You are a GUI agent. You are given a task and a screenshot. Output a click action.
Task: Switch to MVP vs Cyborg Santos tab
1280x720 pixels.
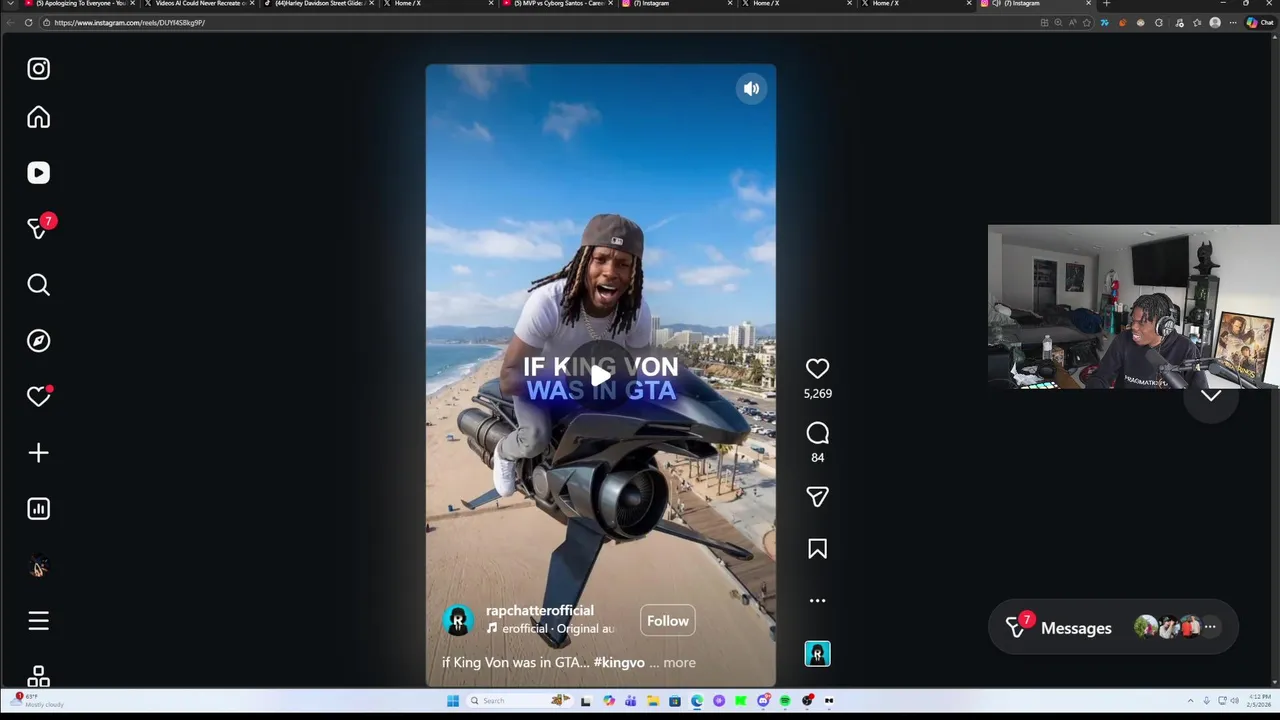coord(558,4)
